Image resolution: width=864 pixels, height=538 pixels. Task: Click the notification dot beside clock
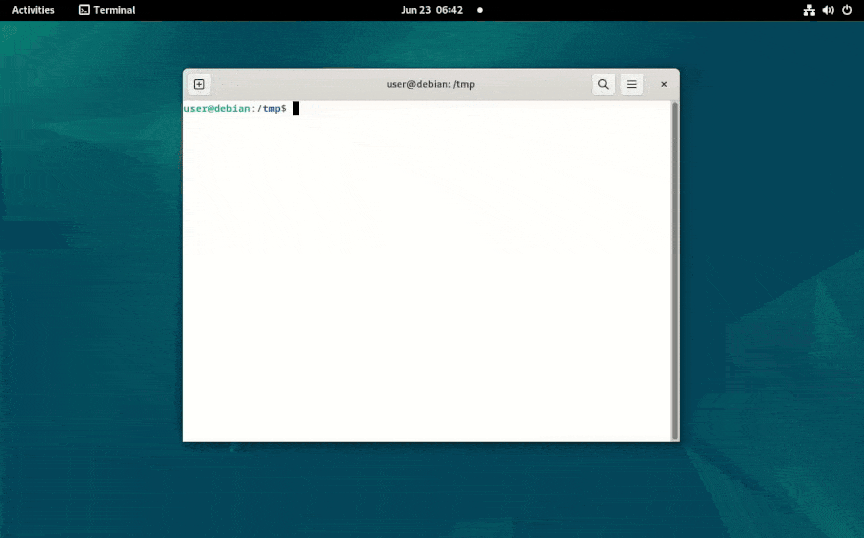(480, 10)
